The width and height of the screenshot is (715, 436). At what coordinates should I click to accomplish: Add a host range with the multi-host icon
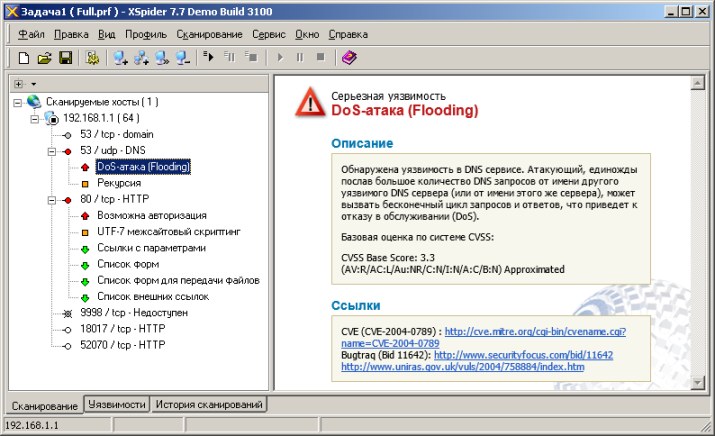click(x=141, y=58)
